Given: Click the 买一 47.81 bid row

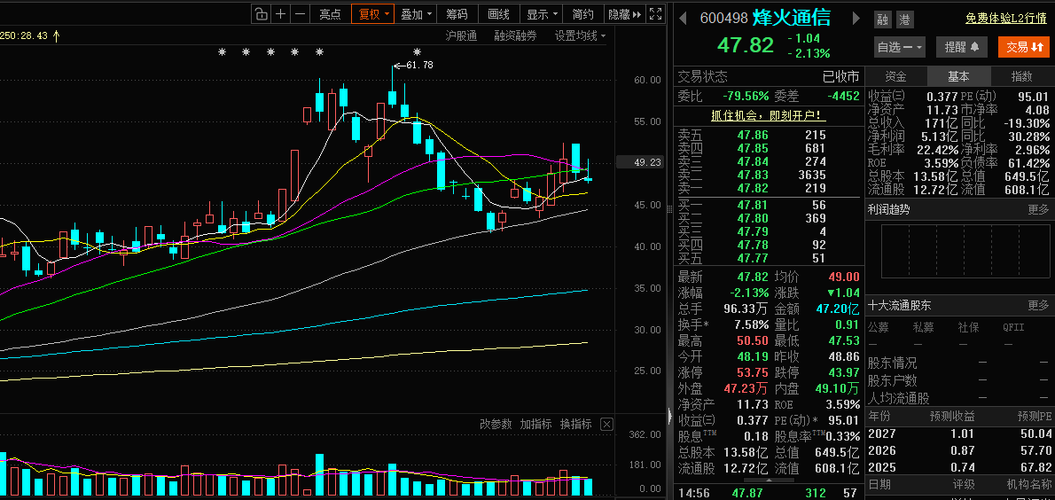Looking at the screenshot, I should 768,205.
